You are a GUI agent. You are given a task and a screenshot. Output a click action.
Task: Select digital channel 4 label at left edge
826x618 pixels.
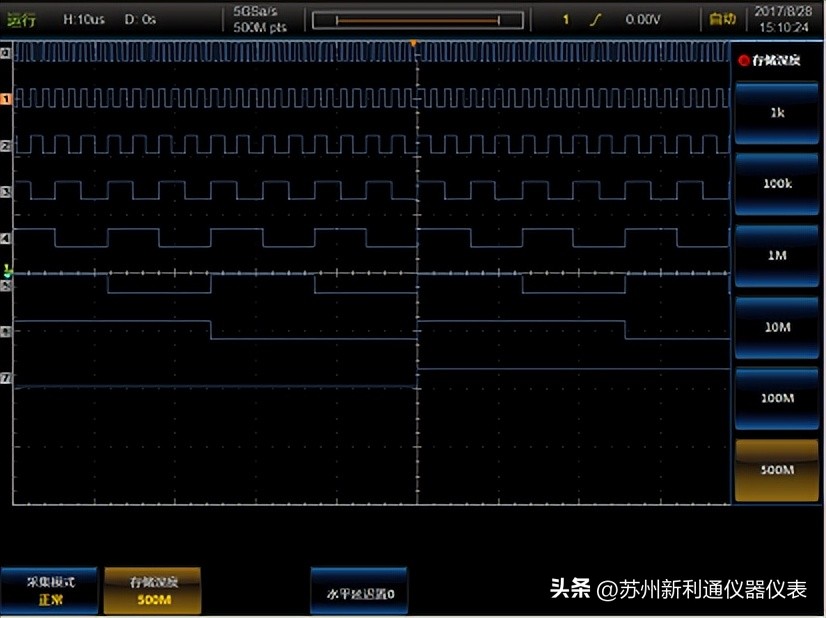(x=8, y=237)
